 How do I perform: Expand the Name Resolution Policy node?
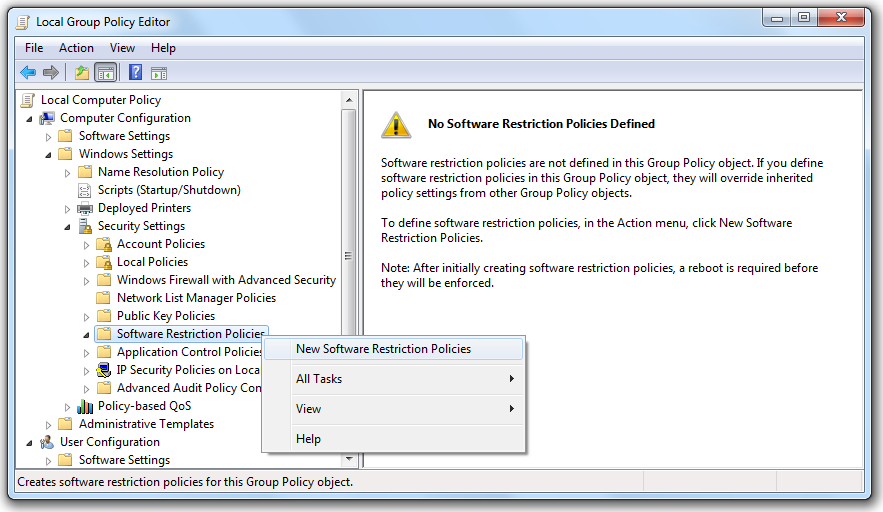68,173
